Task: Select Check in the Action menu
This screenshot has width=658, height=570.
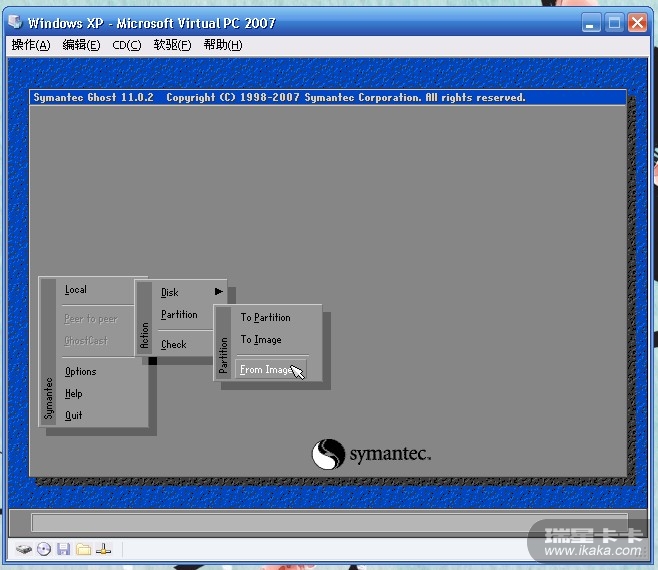Action: [x=174, y=344]
